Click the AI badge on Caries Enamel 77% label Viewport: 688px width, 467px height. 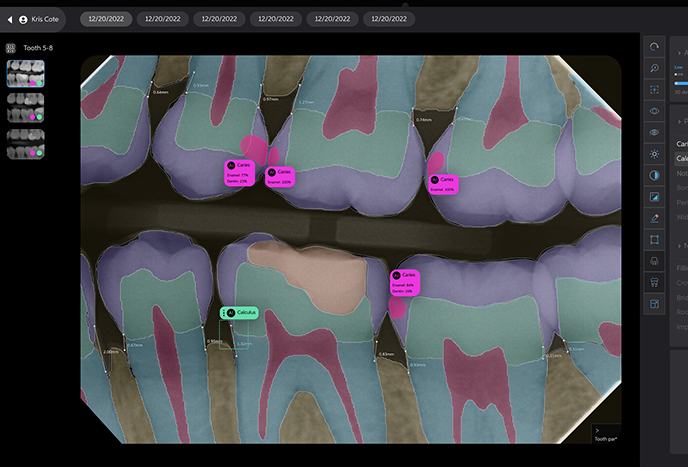tap(231, 165)
